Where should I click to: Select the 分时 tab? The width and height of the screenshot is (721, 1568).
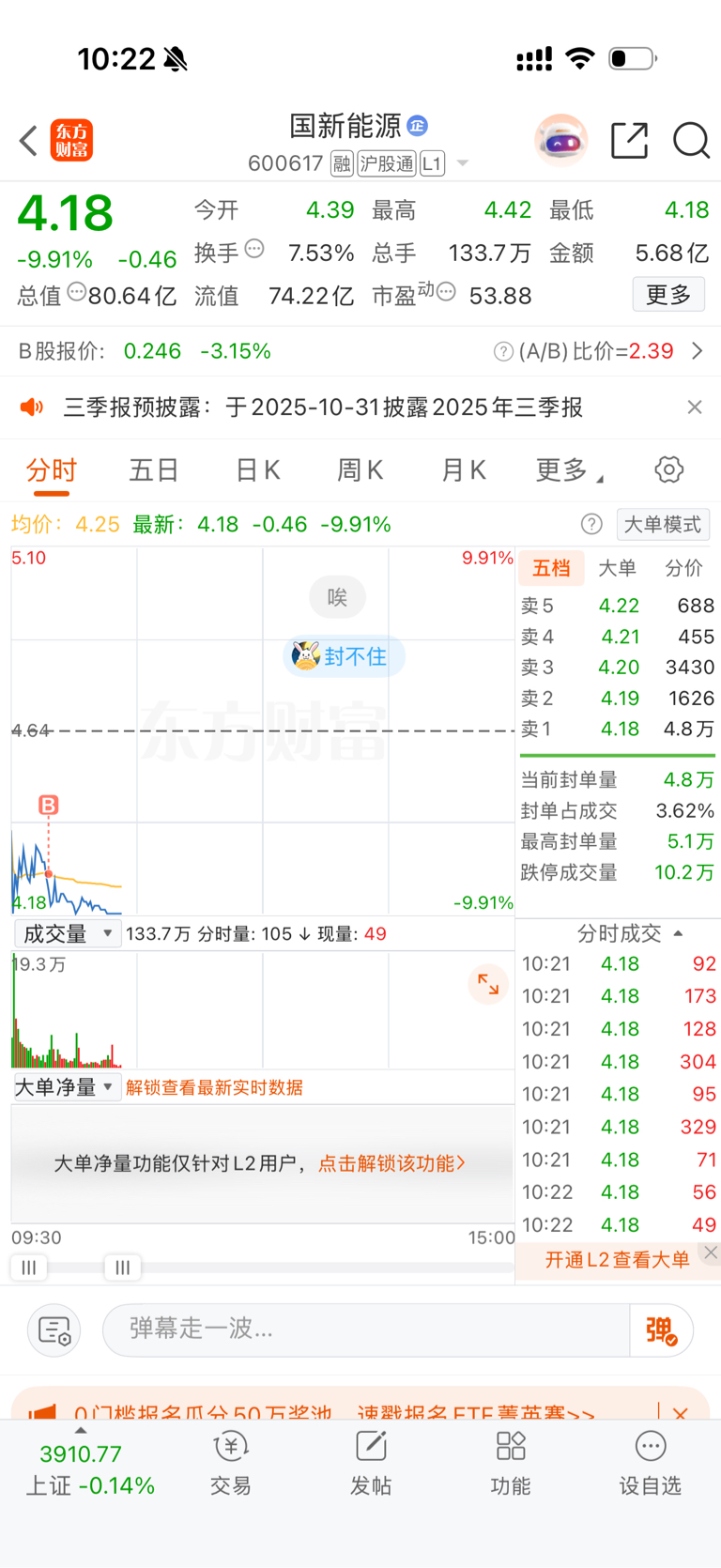51,469
